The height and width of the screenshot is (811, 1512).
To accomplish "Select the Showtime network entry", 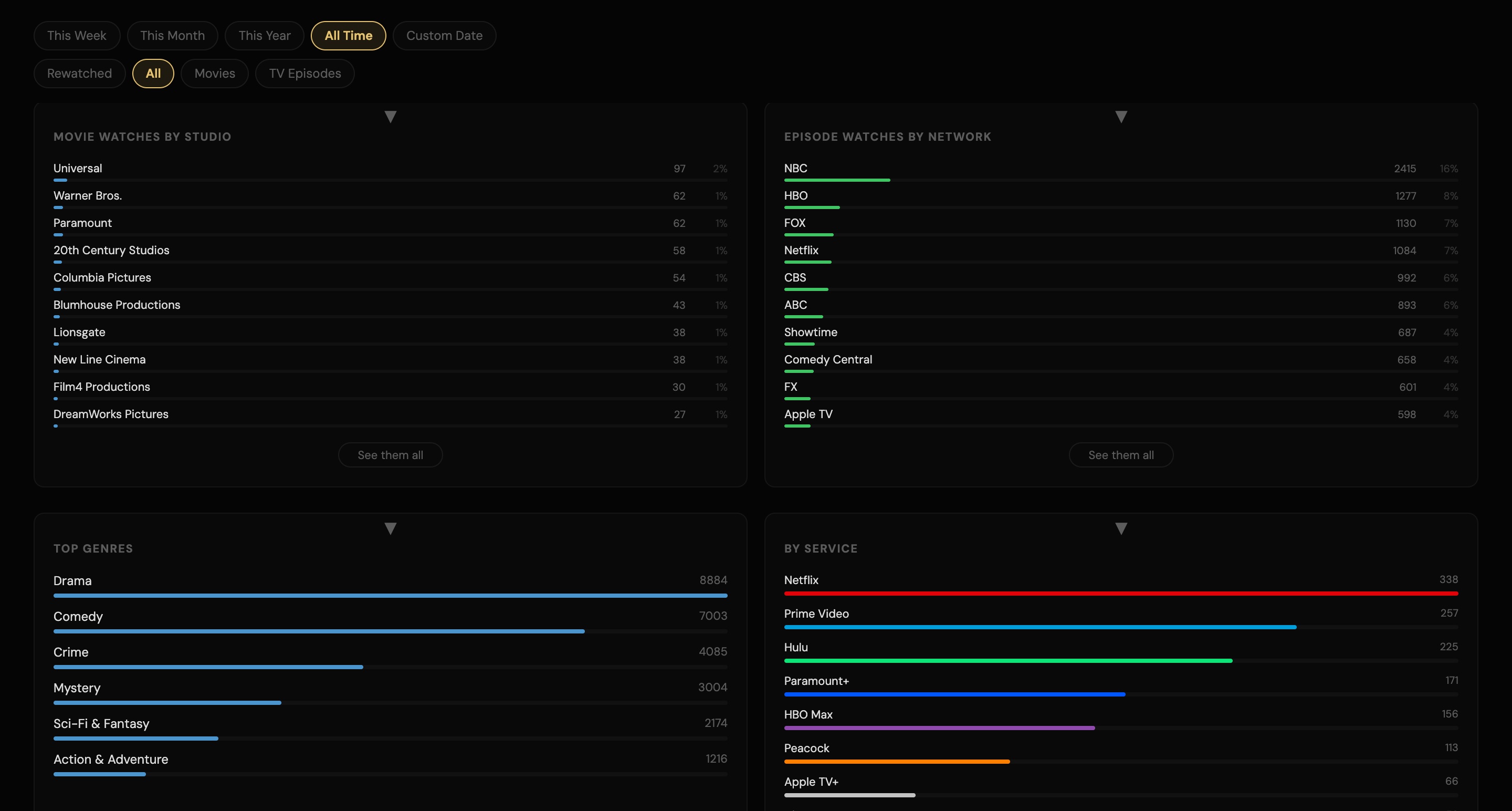I will pyautogui.click(x=1121, y=335).
